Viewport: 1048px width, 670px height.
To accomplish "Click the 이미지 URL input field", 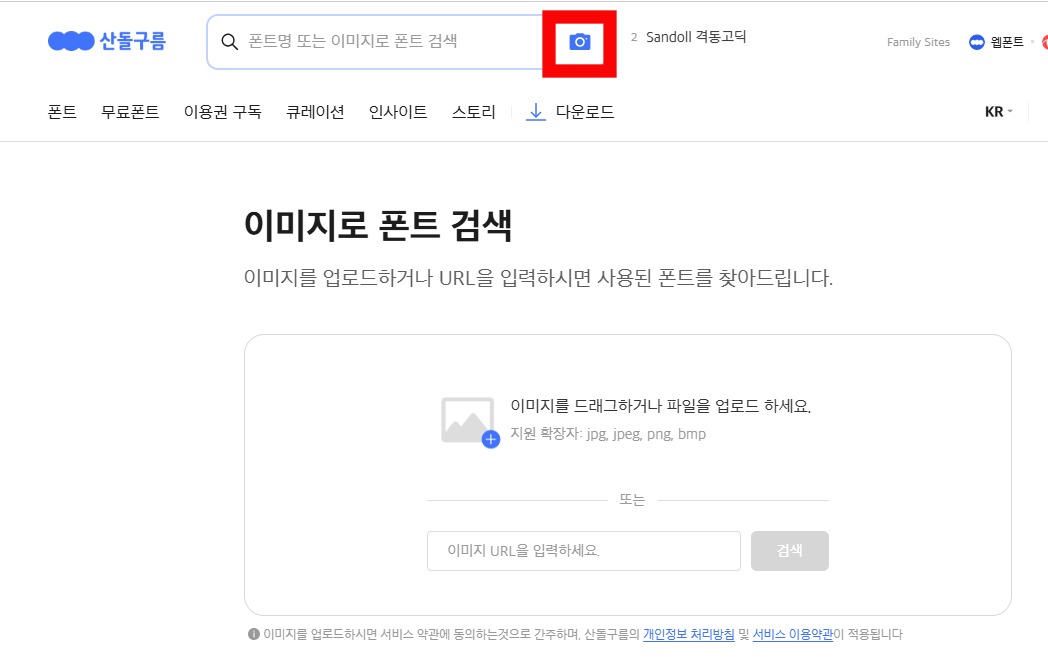I will (583, 551).
